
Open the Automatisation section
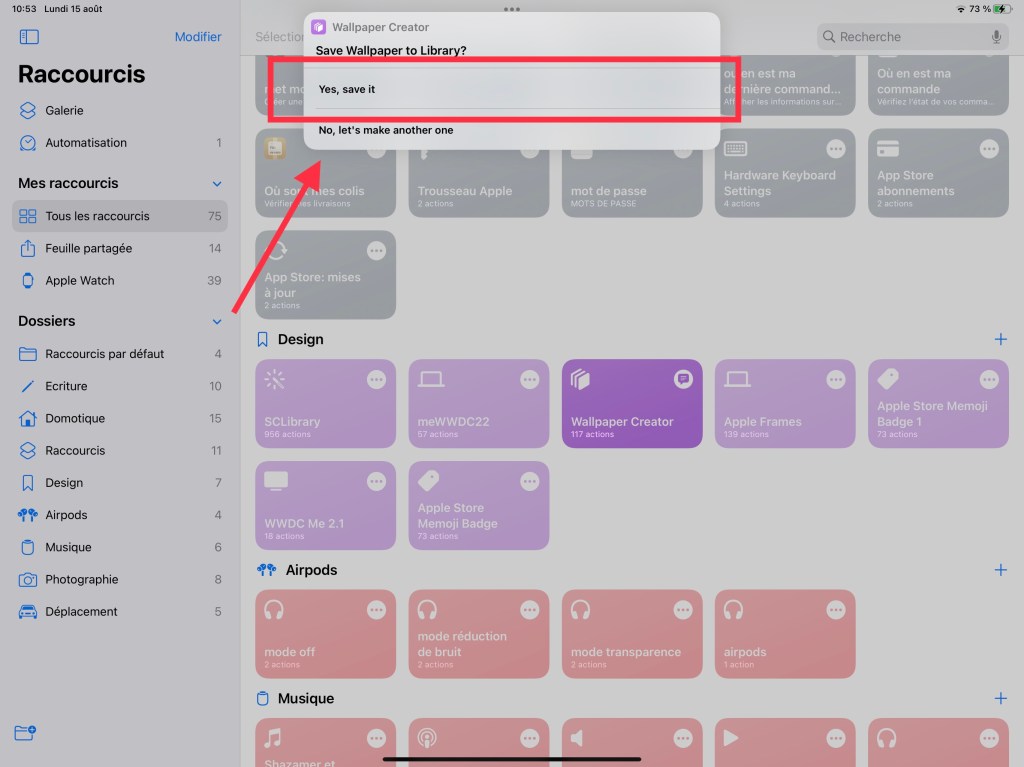(86, 143)
